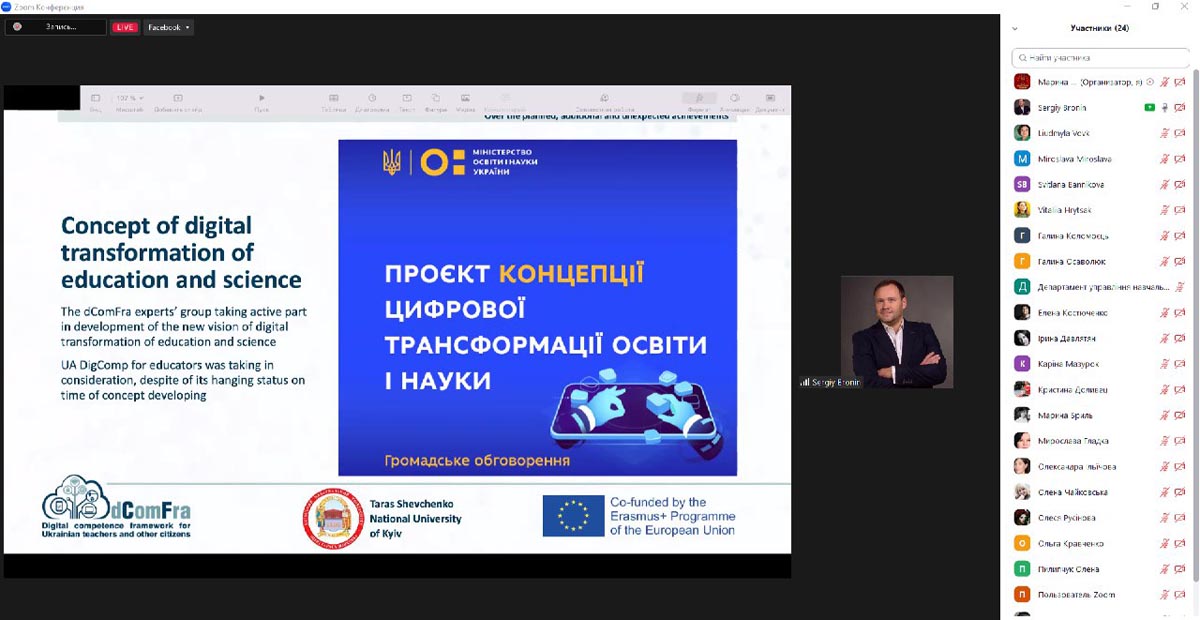
Task: Click Vitalia Hrytsak's camera-off icon
Action: tap(1180, 210)
